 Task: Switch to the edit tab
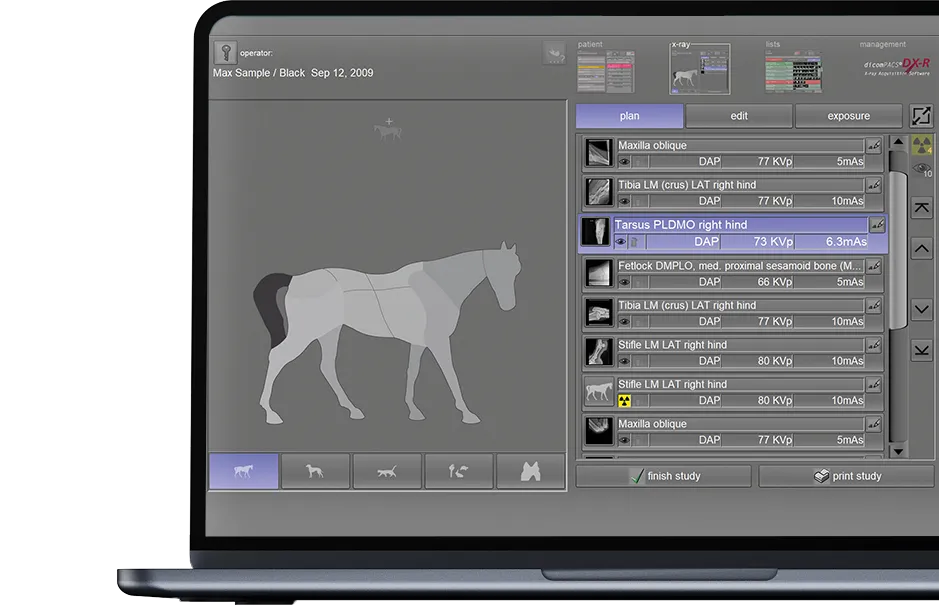coord(738,116)
